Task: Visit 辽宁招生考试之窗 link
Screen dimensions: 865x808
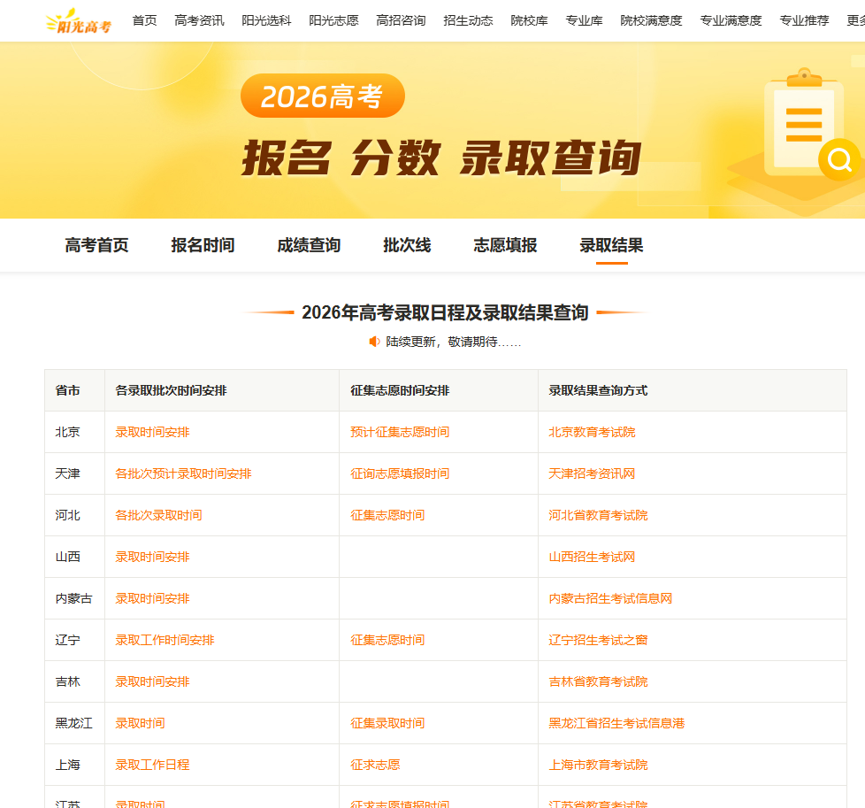Action: [598, 640]
